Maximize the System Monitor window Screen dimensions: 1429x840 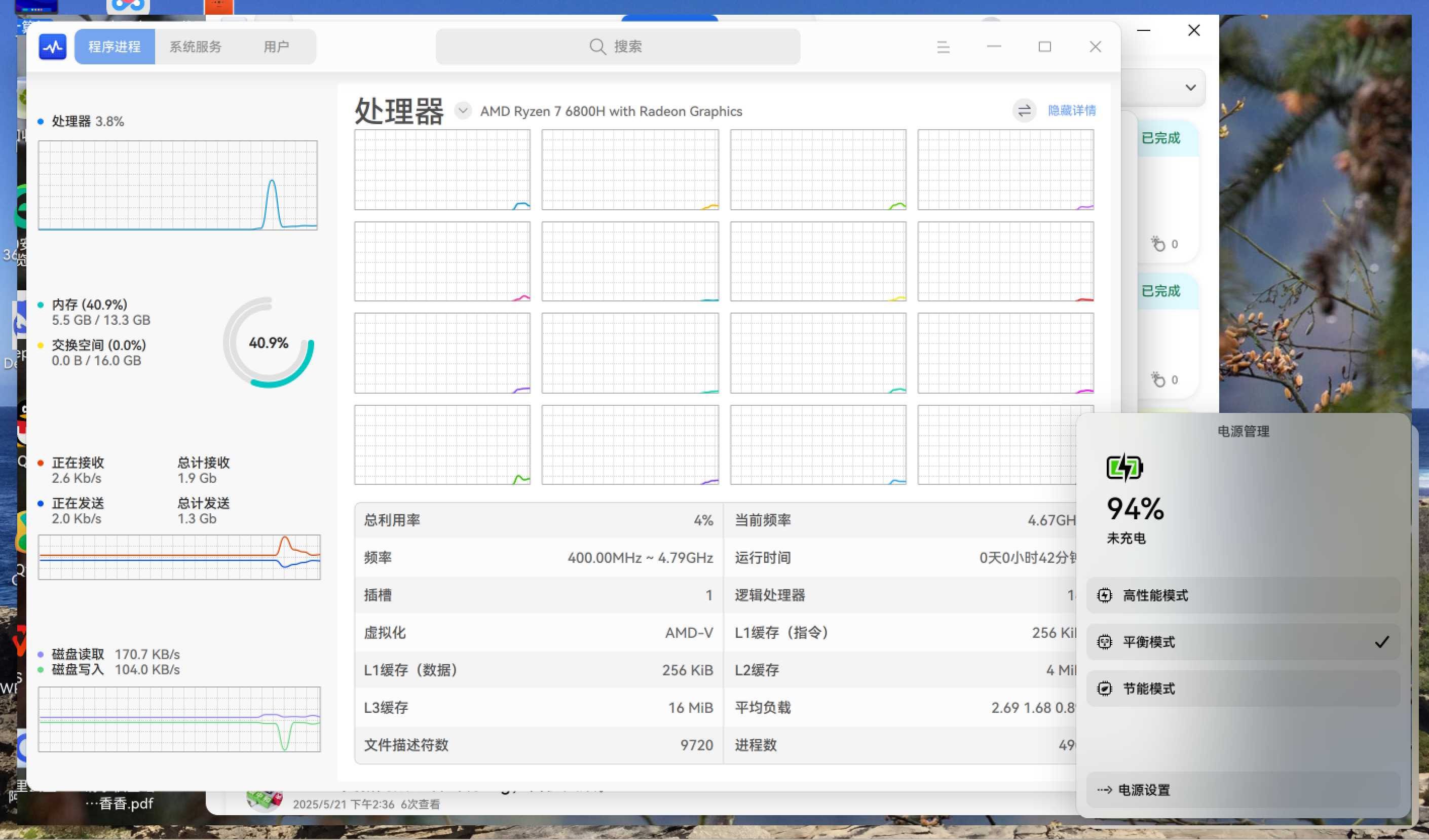click(x=1044, y=47)
